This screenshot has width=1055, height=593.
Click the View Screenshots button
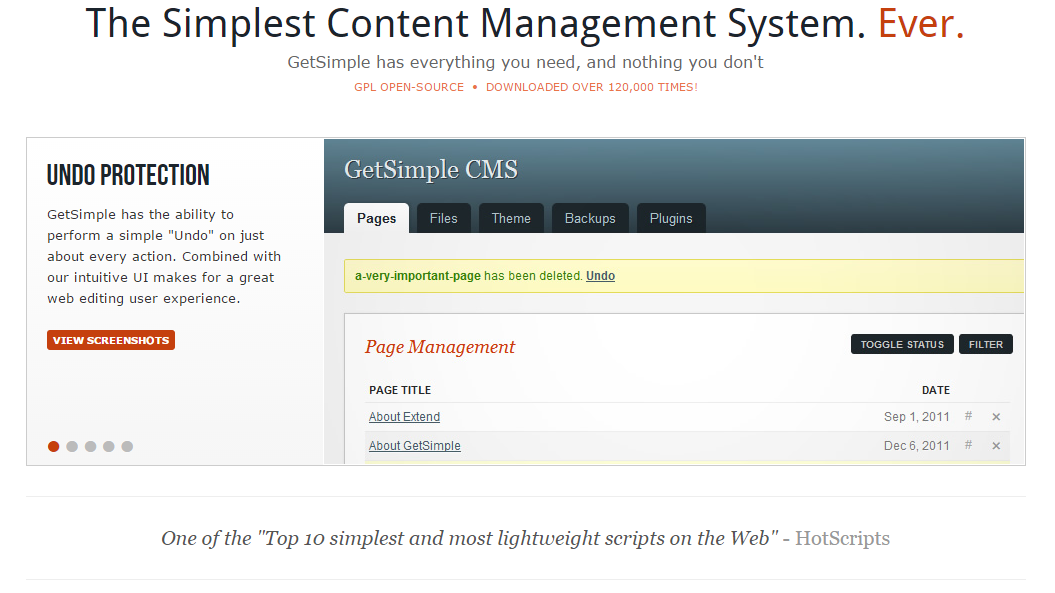pos(110,340)
